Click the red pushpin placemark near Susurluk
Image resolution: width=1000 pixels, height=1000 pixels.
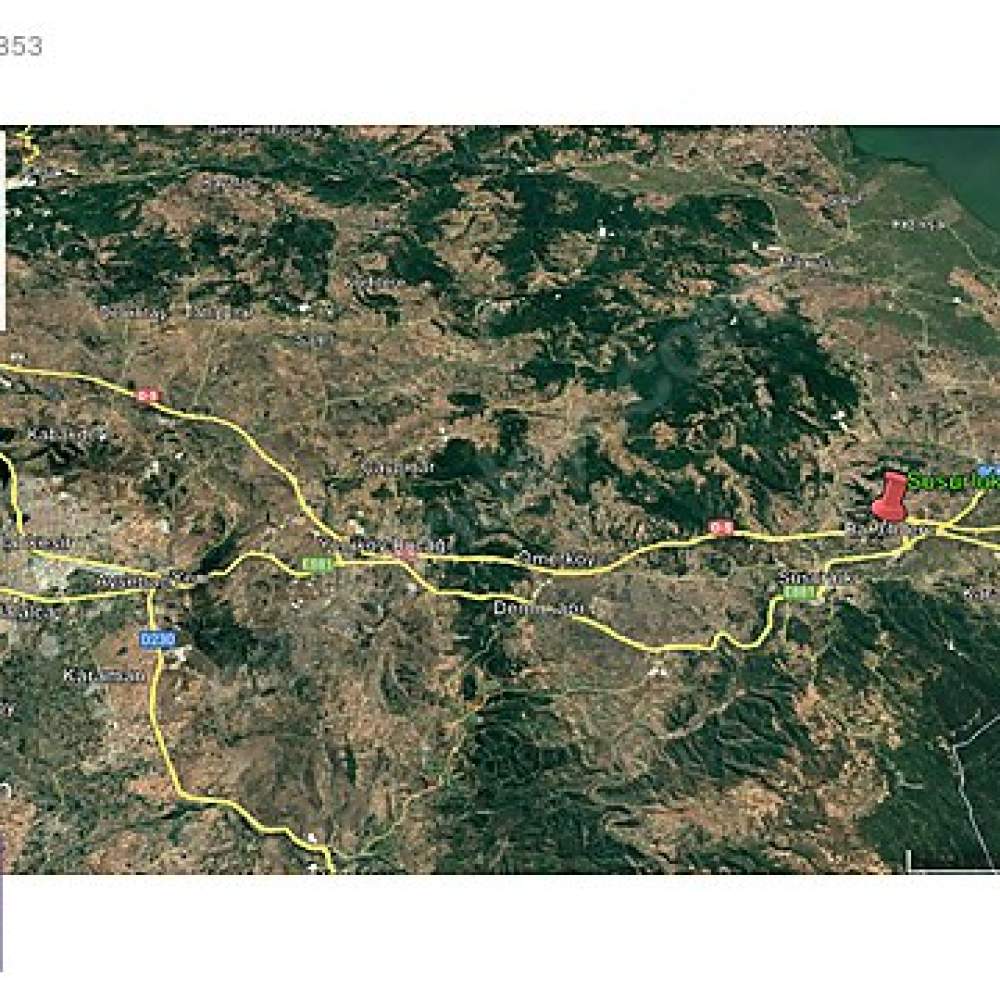pyautogui.click(x=890, y=496)
